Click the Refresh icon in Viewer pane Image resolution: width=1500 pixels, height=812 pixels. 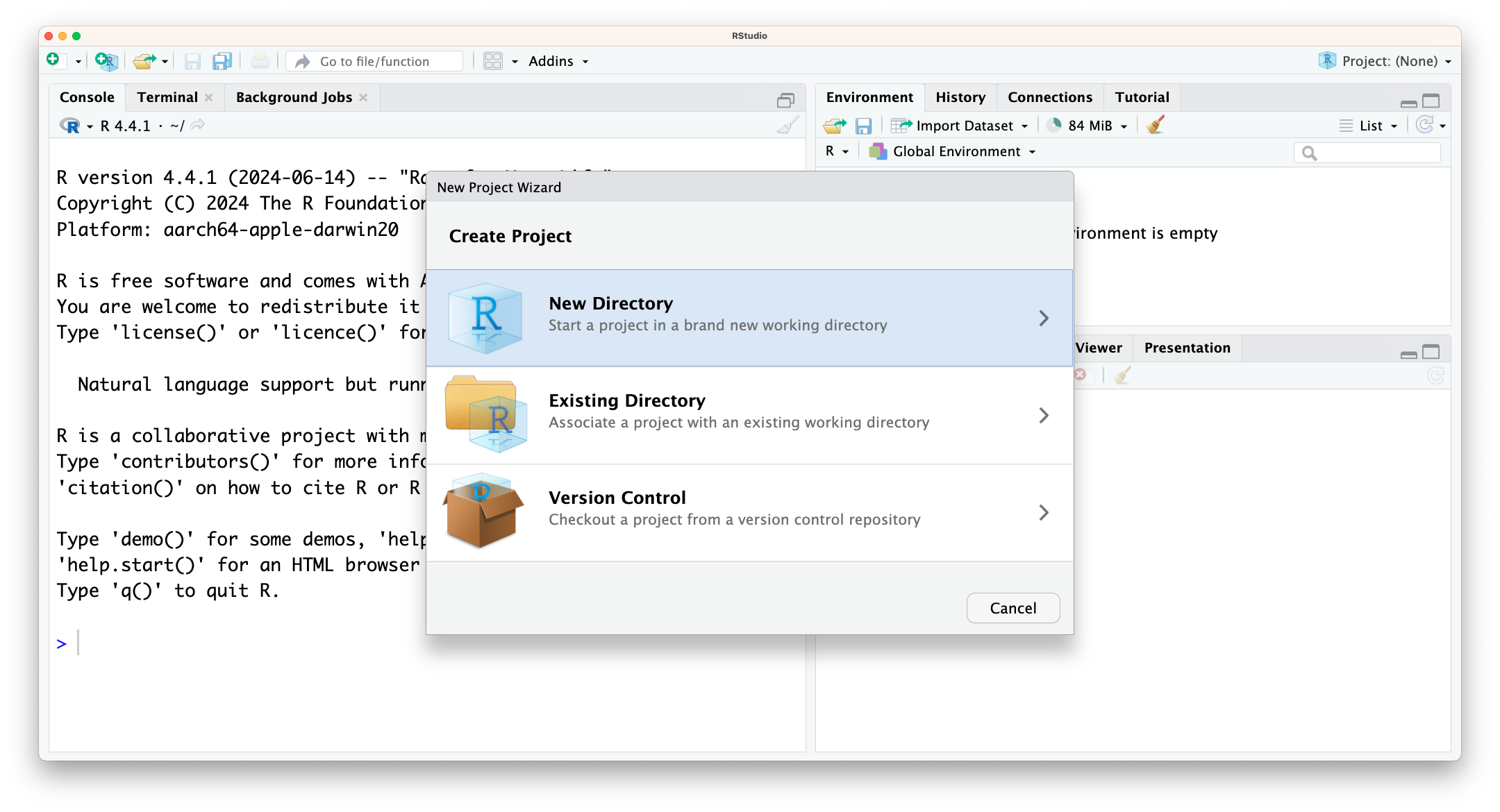(x=1435, y=375)
